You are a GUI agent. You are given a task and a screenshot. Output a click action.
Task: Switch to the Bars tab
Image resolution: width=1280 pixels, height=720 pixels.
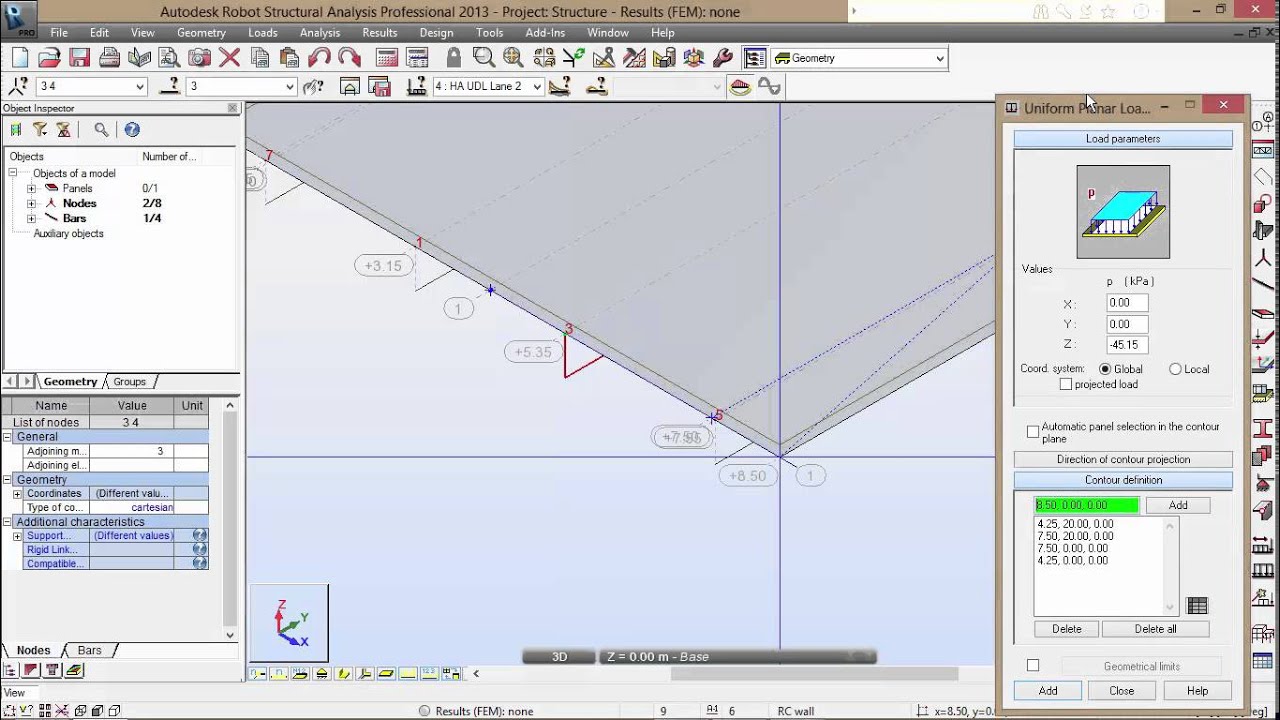pos(89,650)
